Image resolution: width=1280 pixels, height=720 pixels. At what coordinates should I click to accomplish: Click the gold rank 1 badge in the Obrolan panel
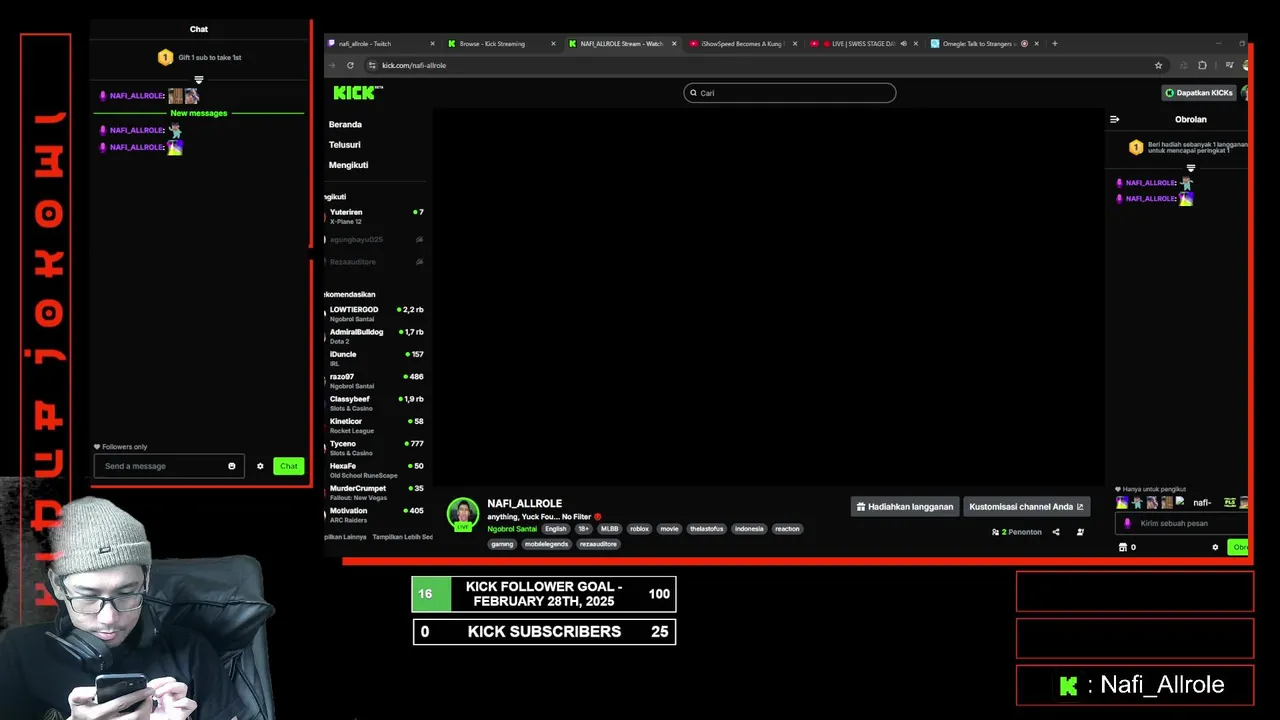click(x=1136, y=147)
